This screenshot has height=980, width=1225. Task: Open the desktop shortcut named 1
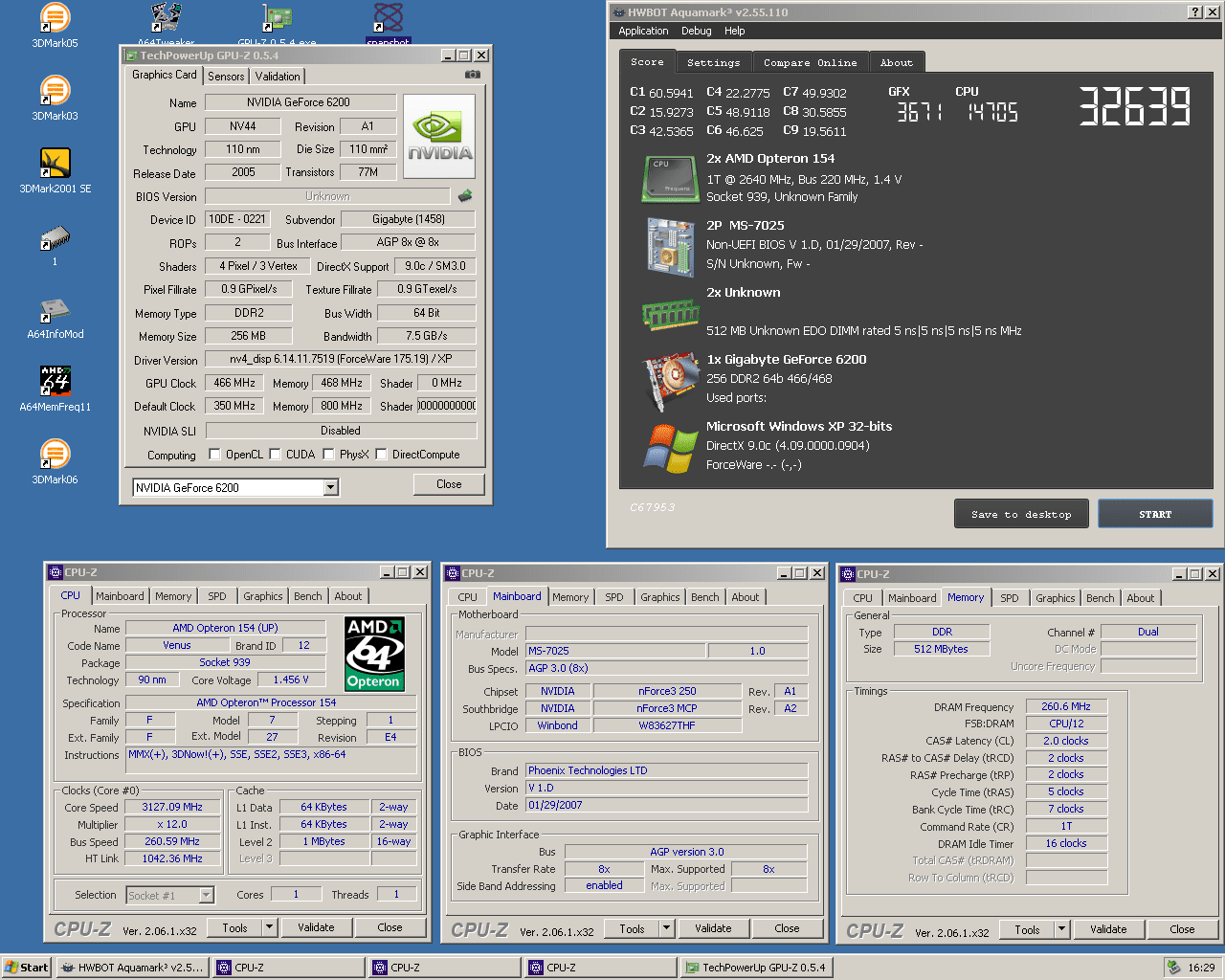(55, 243)
